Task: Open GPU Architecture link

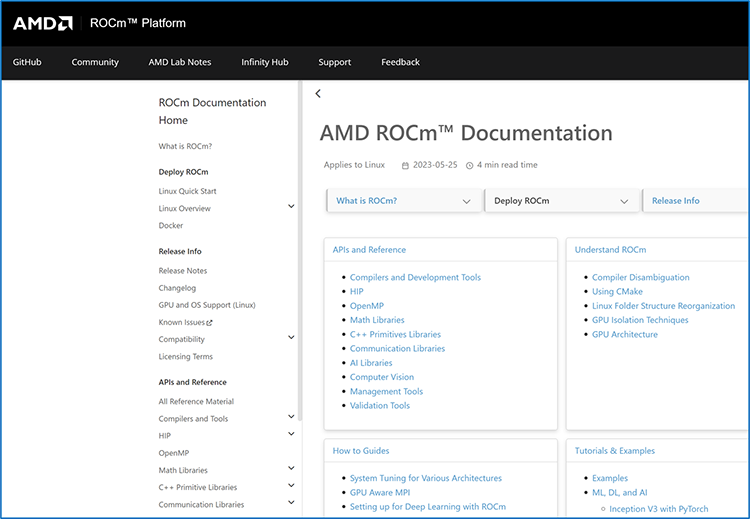Action: pyautogui.click(x=625, y=334)
